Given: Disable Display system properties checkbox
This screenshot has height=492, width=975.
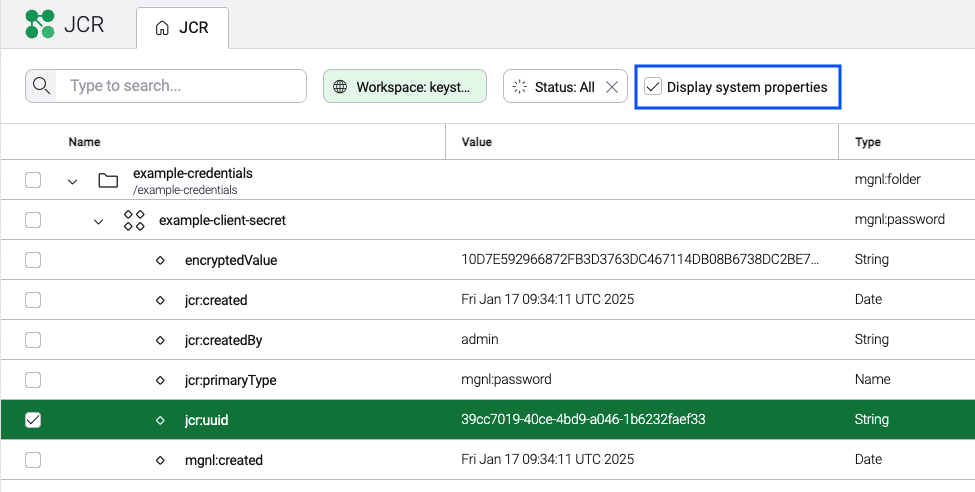Looking at the screenshot, I should click(653, 87).
